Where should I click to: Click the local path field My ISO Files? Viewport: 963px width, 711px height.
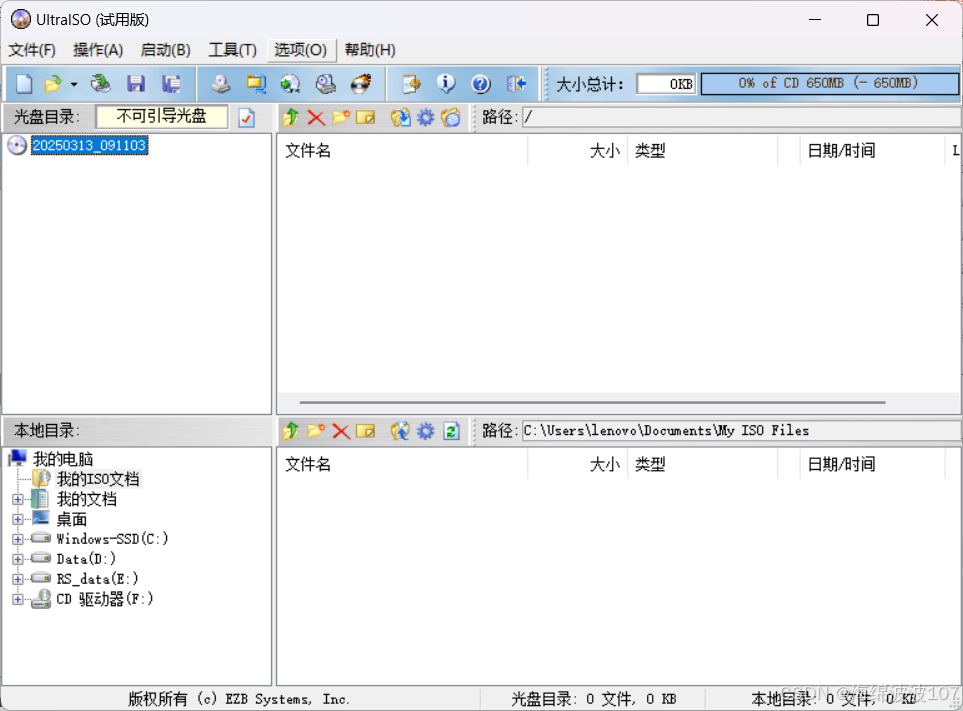[742, 431]
